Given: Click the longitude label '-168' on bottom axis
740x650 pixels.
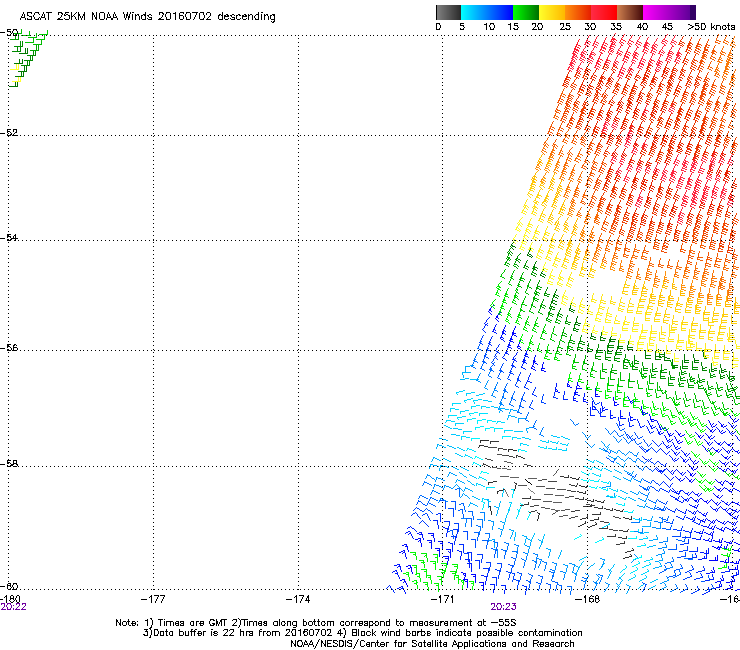Looking at the screenshot, I should click(588, 599).
